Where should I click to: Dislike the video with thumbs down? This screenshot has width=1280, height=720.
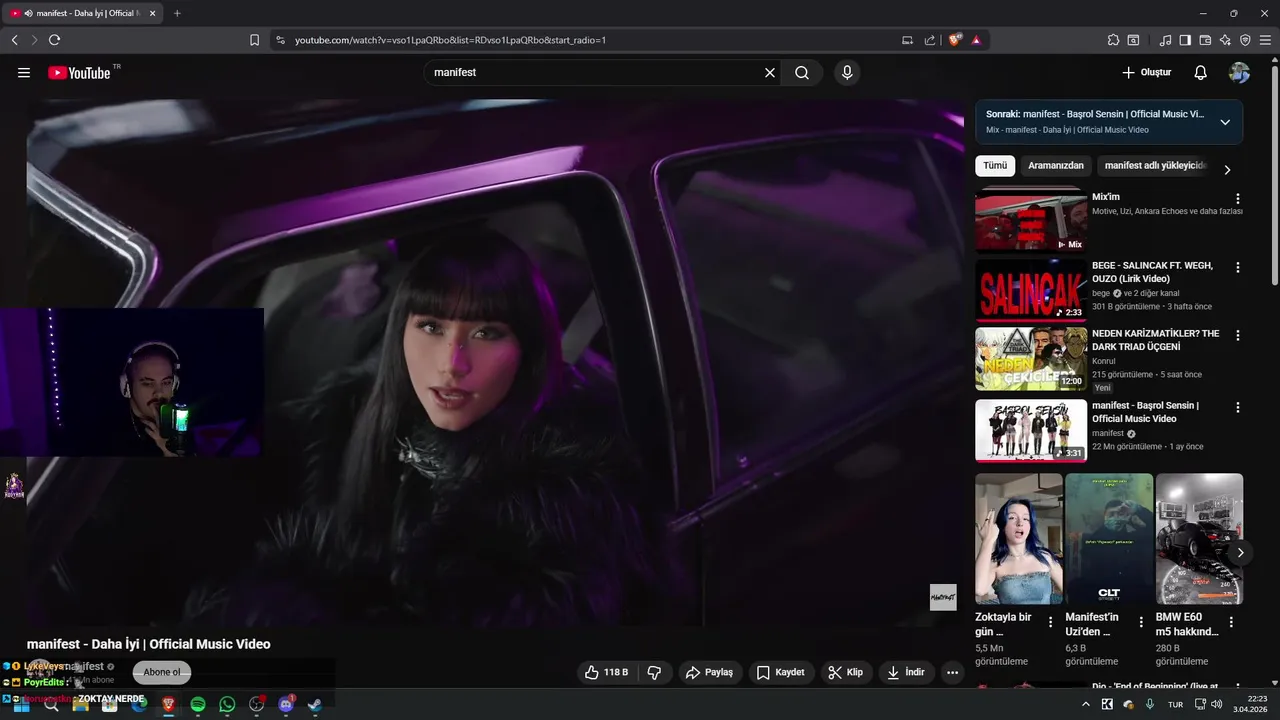coord(655,673)
